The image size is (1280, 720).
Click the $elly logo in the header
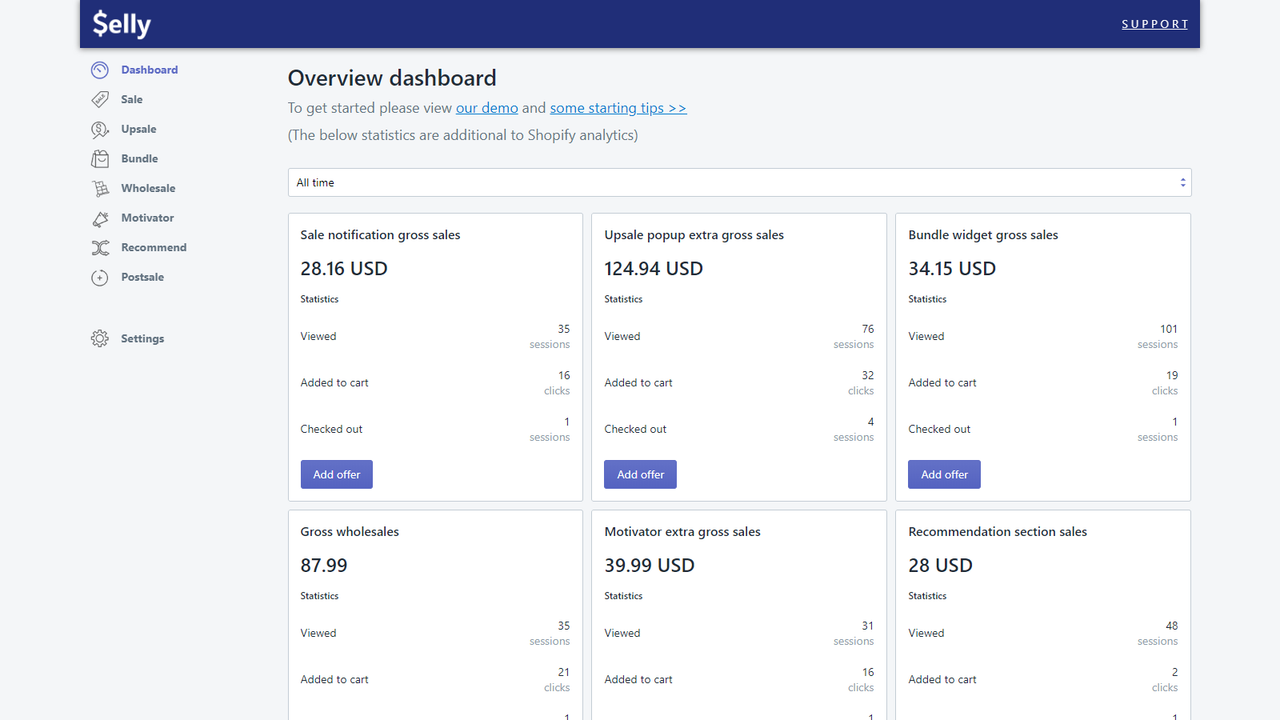click(121, 24)
